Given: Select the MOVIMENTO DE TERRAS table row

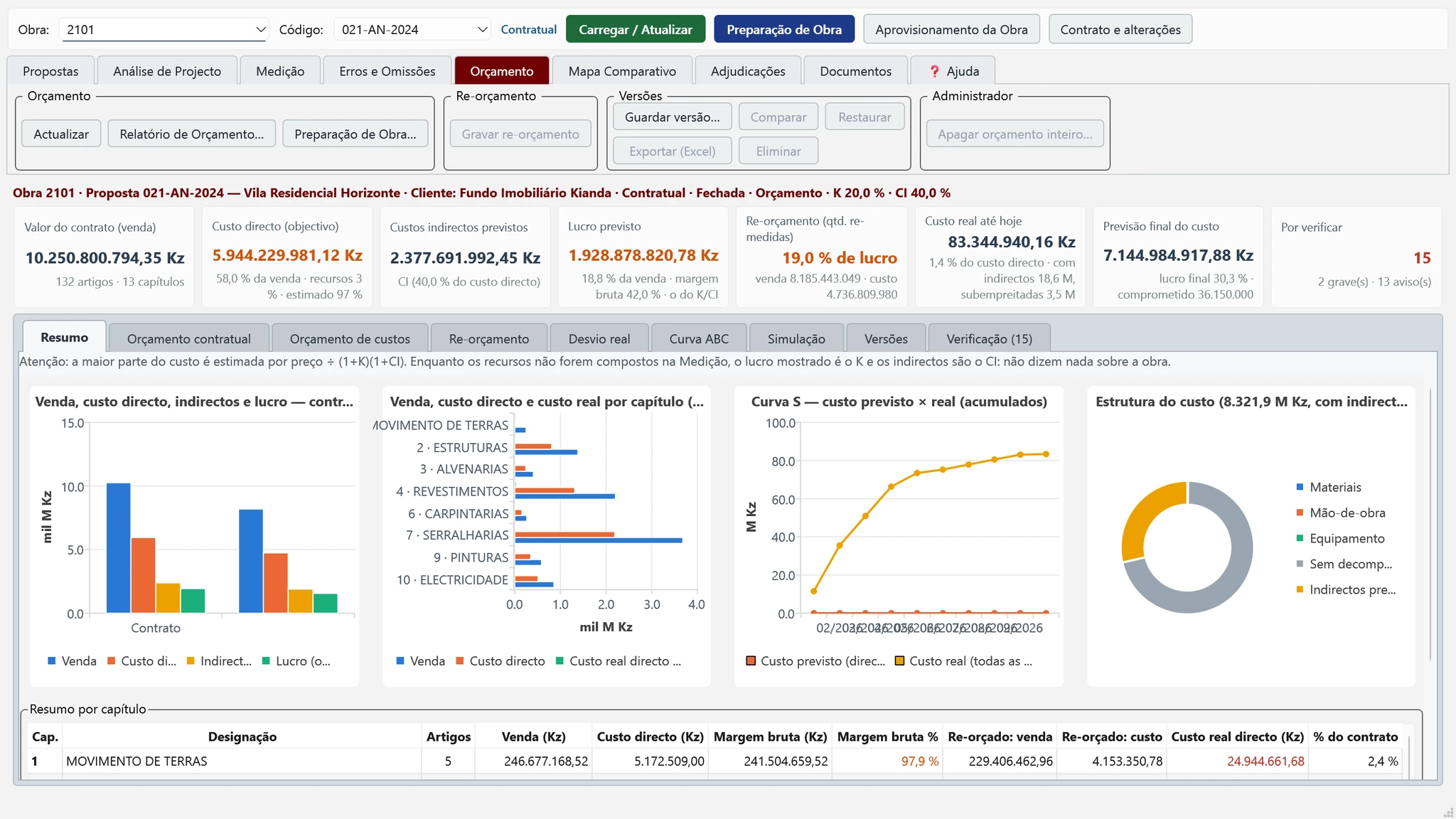Looking at the screenshot, I should [717, 761].
